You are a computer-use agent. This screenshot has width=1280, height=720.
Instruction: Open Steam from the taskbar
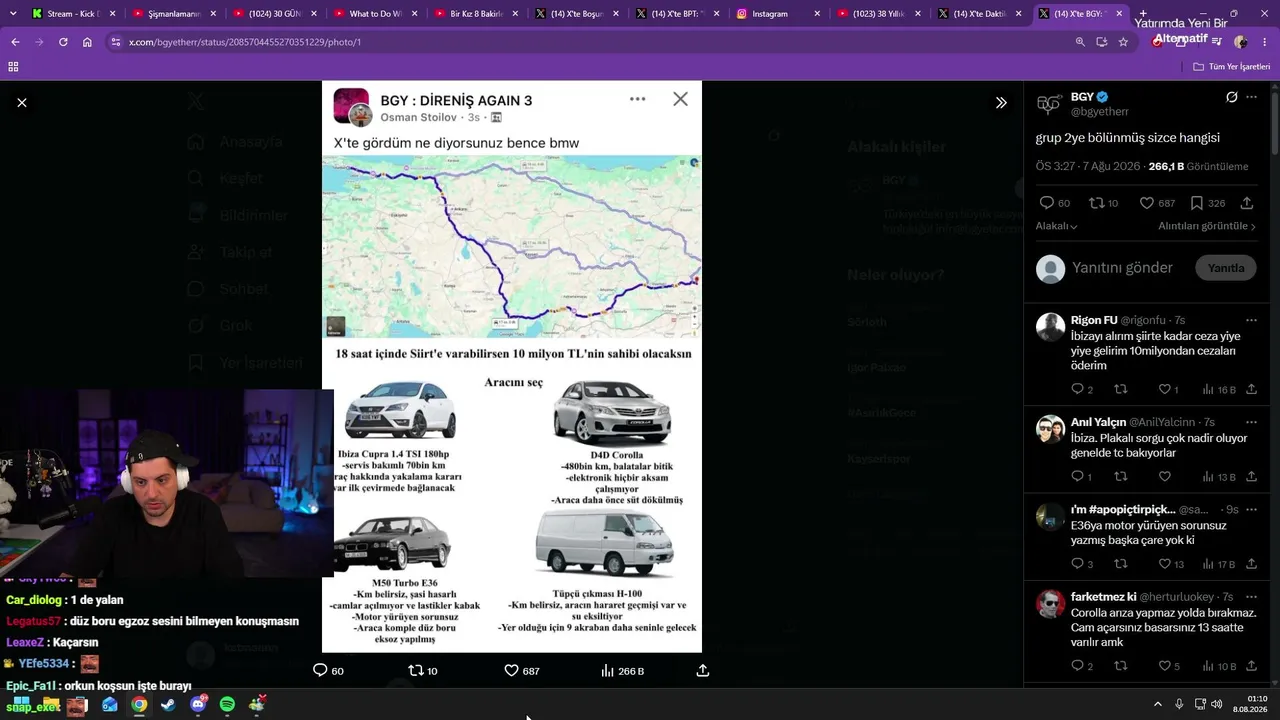(x=168, y=705)
